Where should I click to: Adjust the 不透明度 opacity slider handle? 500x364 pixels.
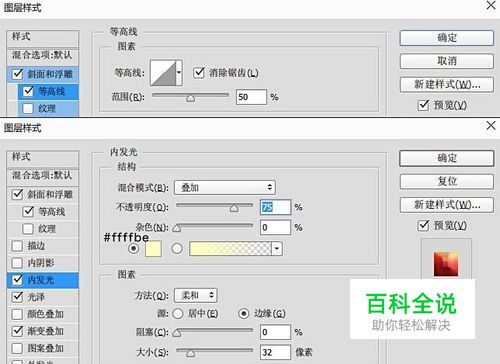pos(234,208)
